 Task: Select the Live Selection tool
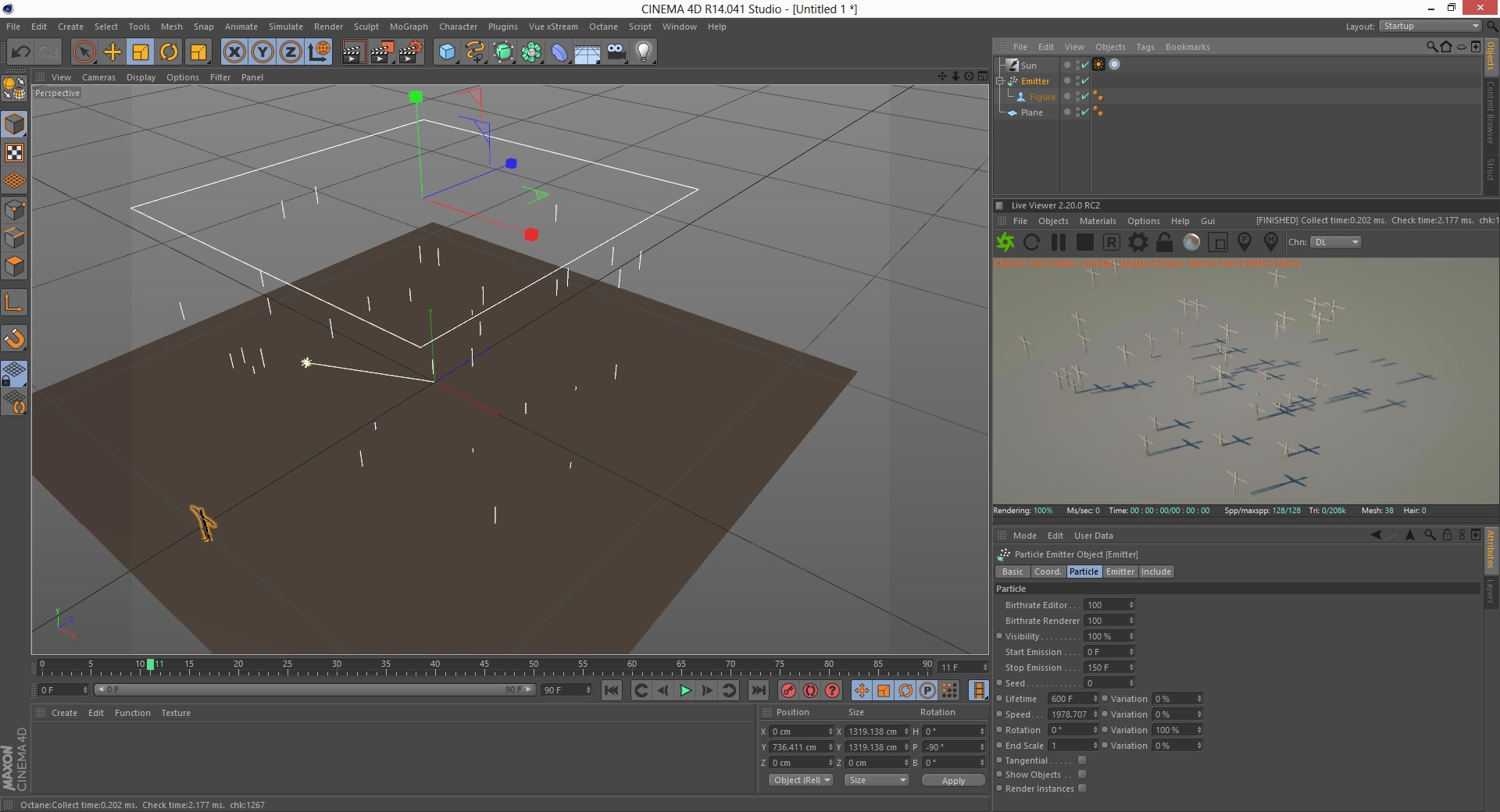[84, 52]
